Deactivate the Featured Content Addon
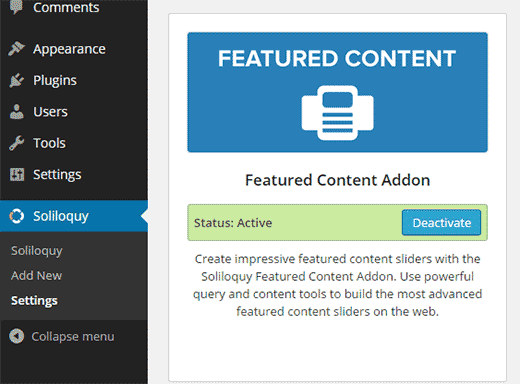520x384 pixels. [441, 223]
